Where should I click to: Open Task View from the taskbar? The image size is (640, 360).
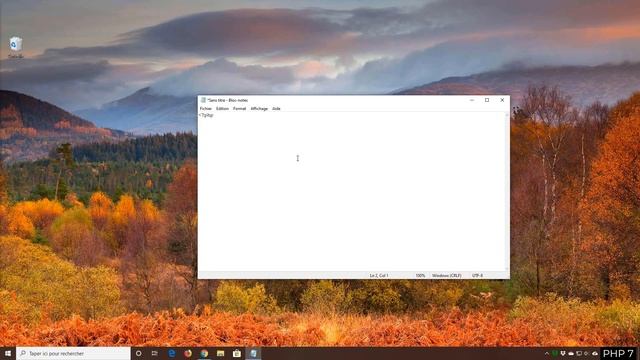pos(155,353)
